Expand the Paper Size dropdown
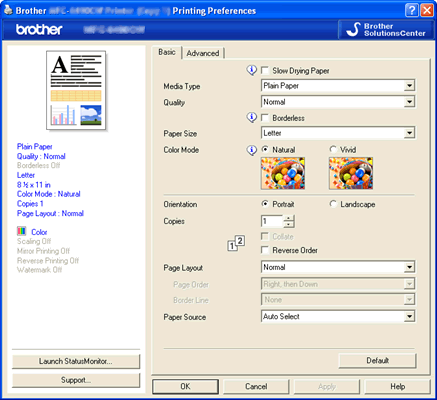Screen dimensions: 437x400 [338, 133]
